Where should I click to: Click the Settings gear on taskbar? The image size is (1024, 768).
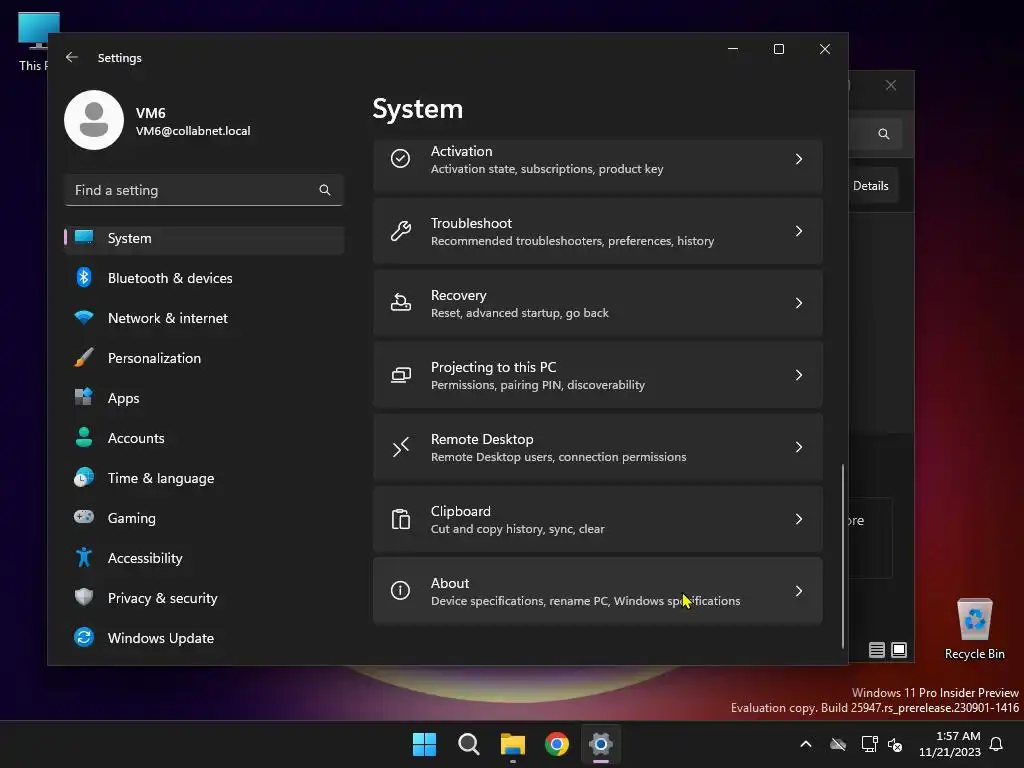tap(601, 744)
